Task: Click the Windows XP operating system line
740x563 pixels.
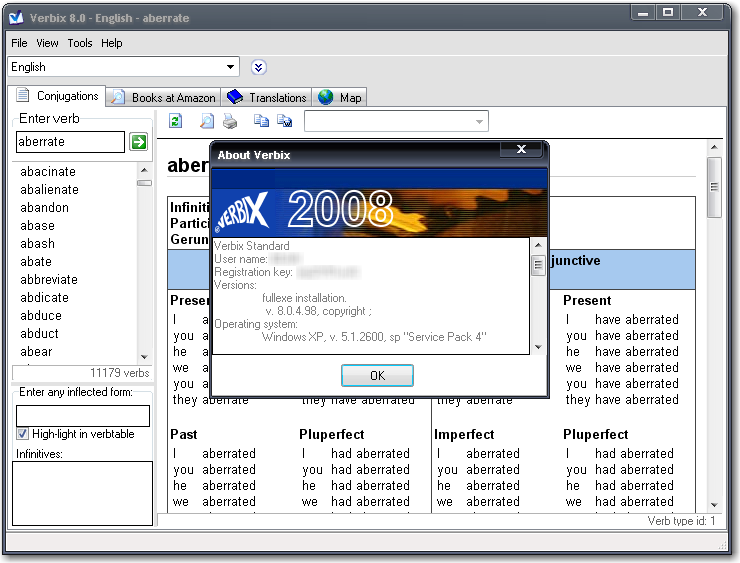Action: click(x=374, y=337)
